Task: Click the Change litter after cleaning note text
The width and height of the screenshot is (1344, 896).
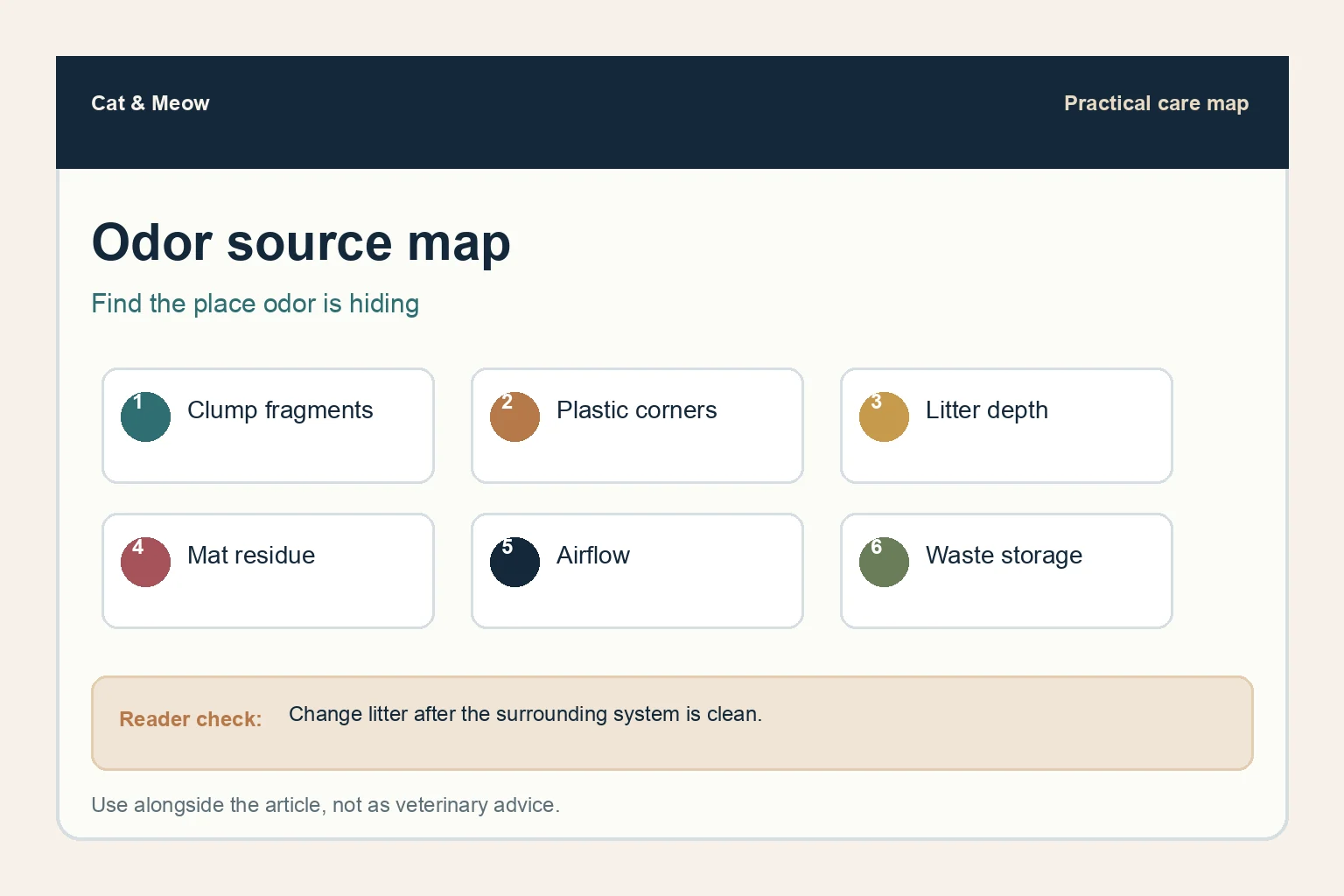Action: 525,714
